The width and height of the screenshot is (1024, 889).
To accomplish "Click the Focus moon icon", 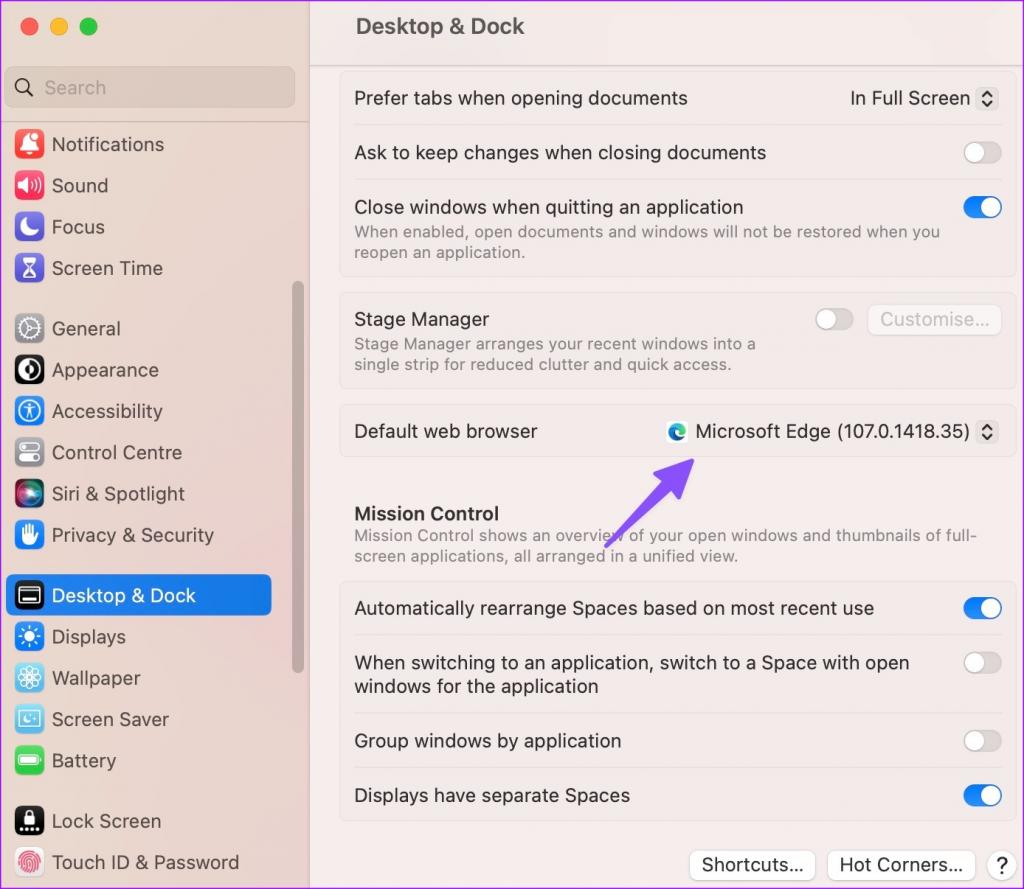I will [29, 227].
